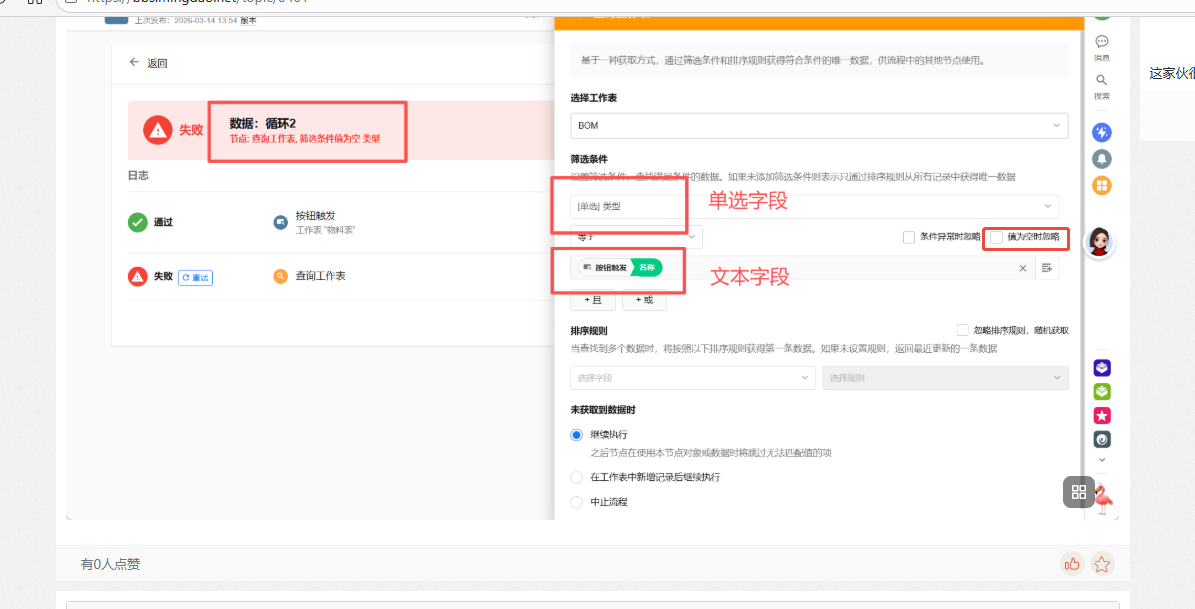Expand the [单选] 类型 field dropdown
This screenshot has height=609, width=1195.
click(814, 206)
